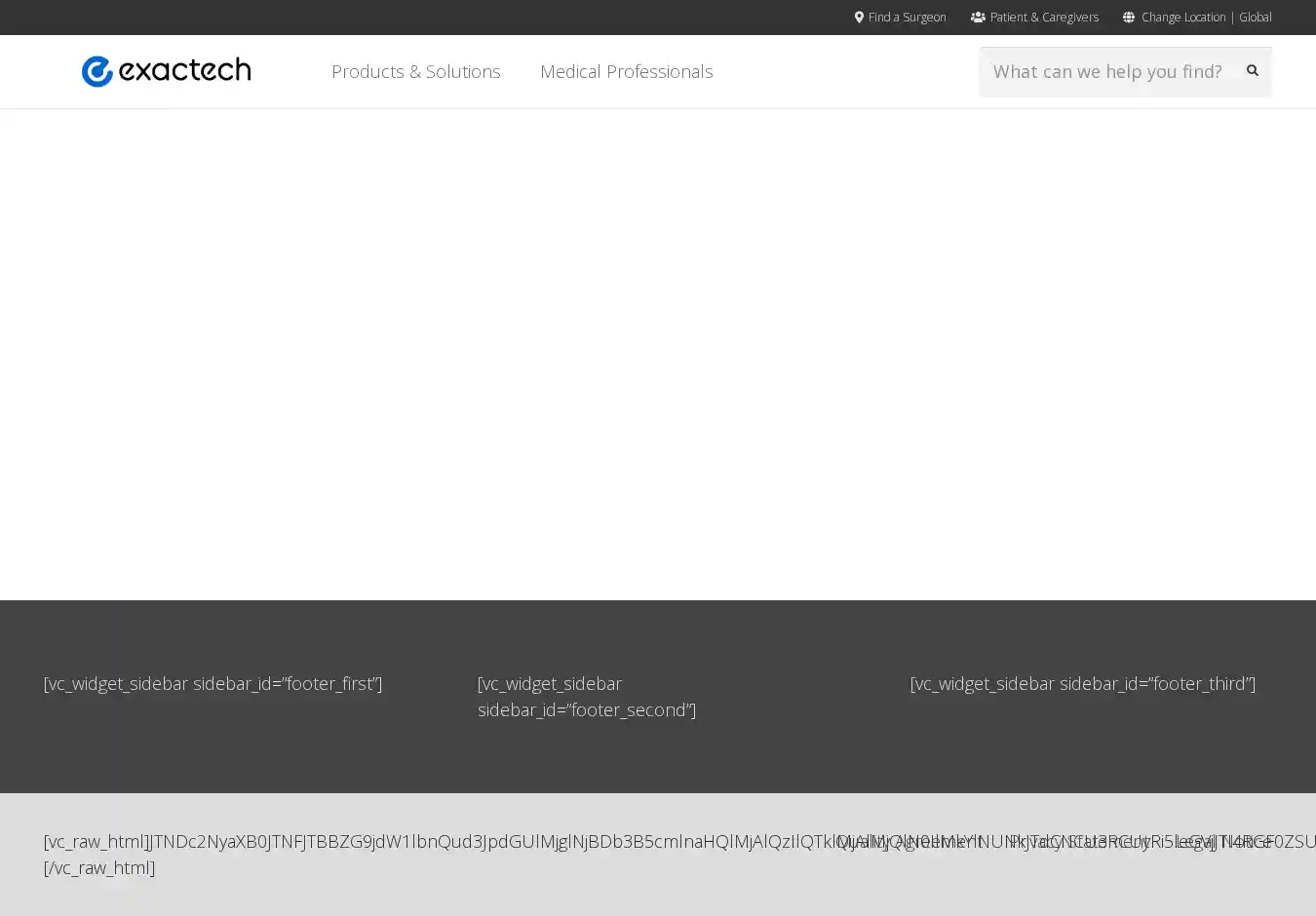Open the Privacy Statement footer link
The height and width of the screenshot is (916, 1316).
1079,841
